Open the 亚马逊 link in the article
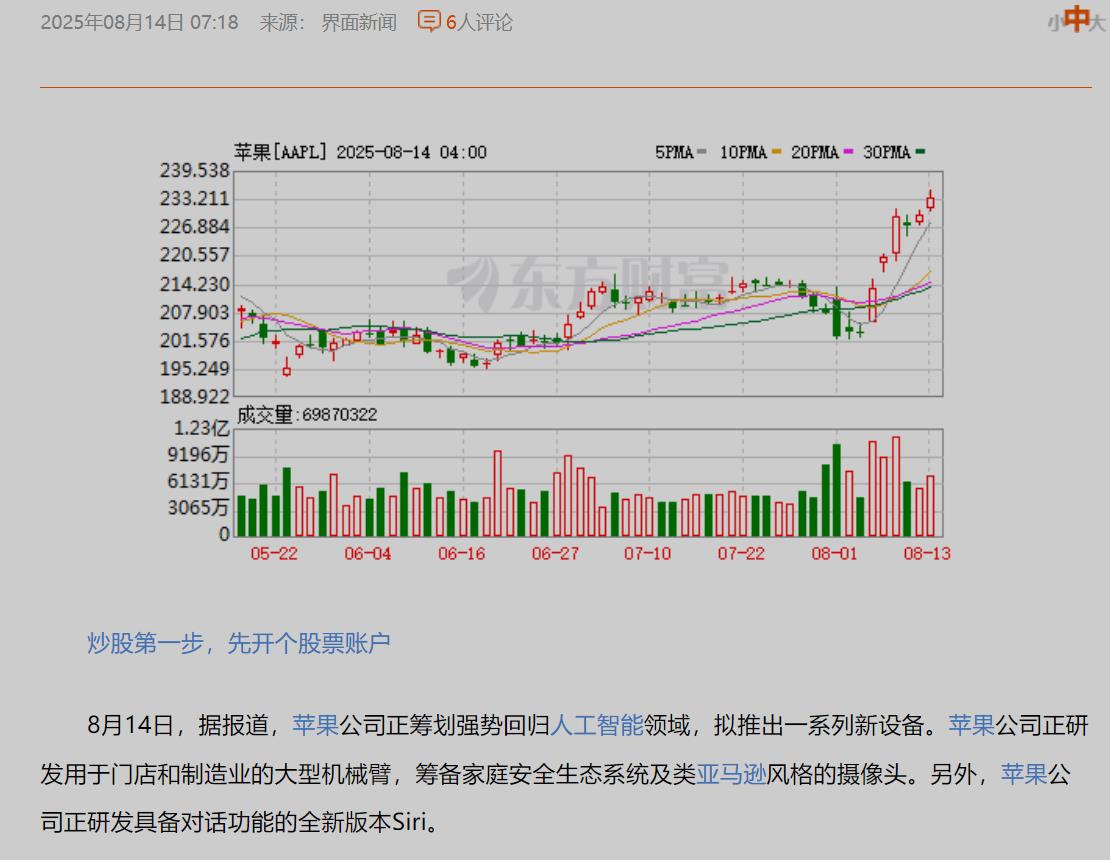 pos(731,774)
